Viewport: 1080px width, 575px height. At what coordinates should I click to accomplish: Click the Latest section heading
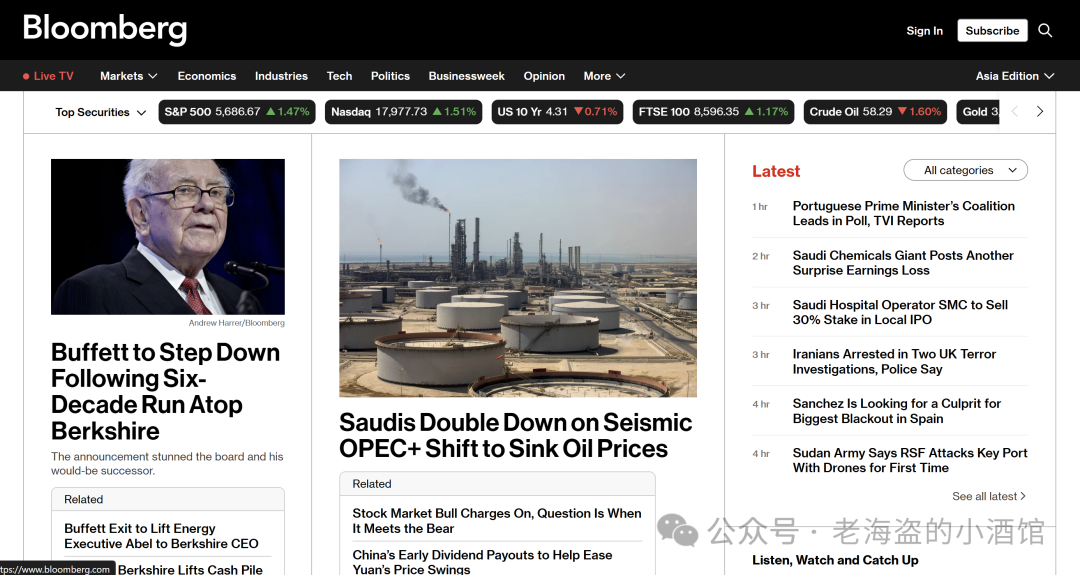[776, 171]
